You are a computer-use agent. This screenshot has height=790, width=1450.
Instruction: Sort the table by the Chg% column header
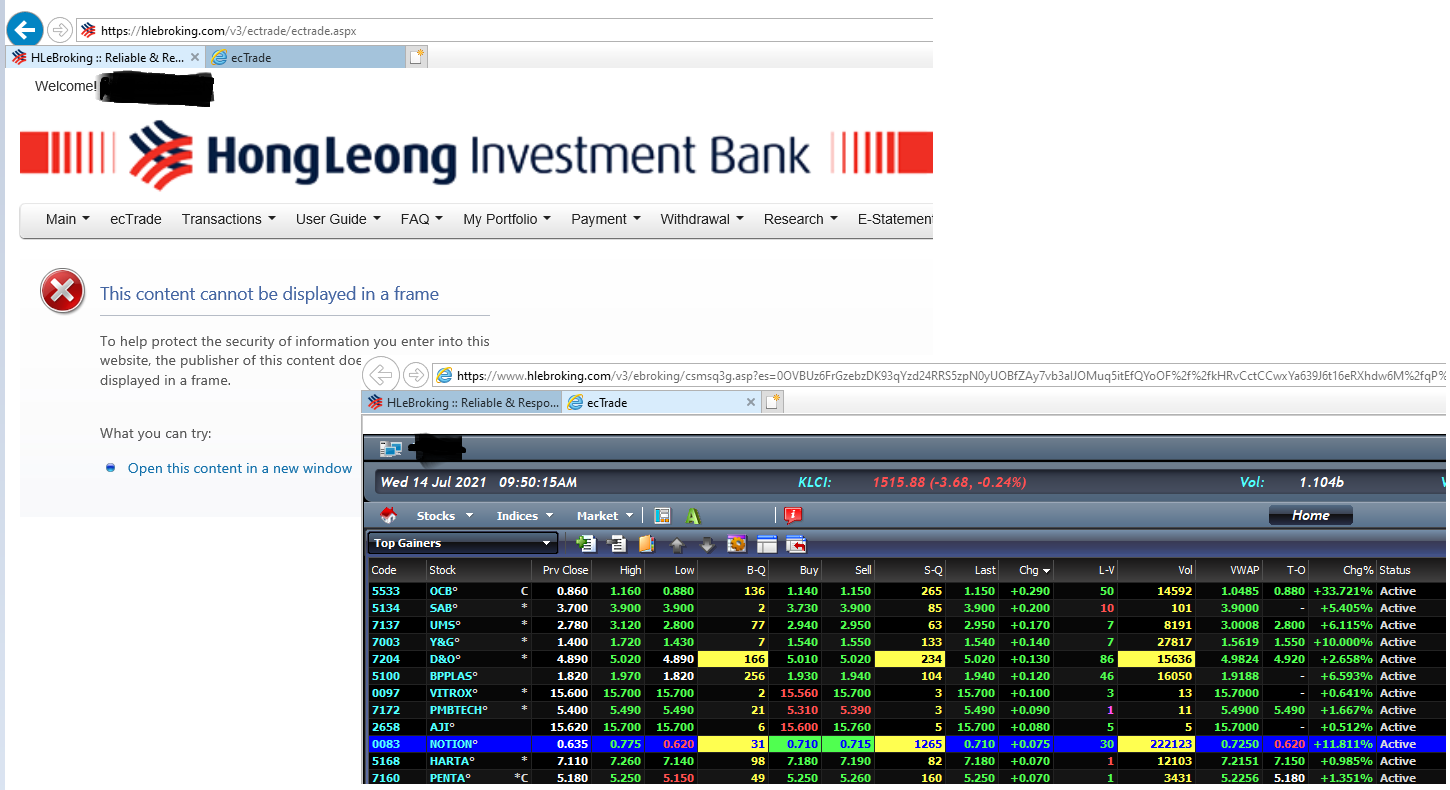click(x=1342, y=570)
